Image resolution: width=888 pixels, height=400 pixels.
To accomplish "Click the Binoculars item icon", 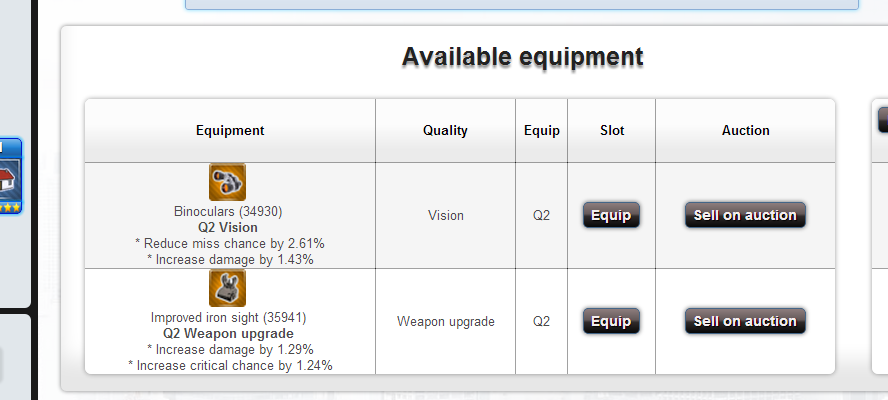I will point(227,182).
